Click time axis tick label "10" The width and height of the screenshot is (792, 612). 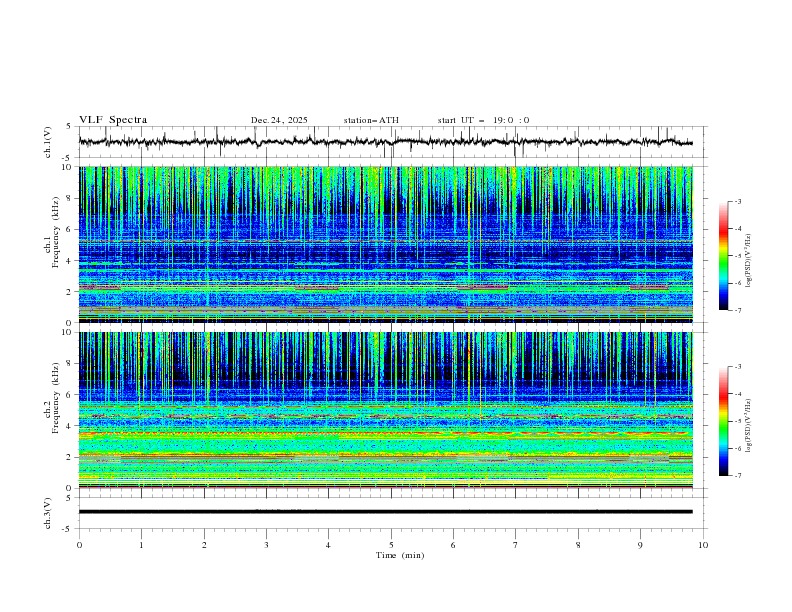[703, 545]
